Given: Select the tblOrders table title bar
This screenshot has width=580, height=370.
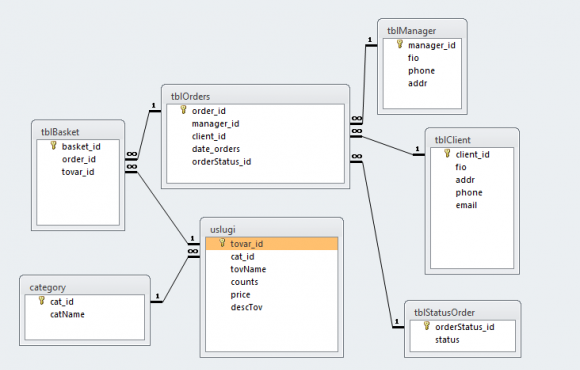Looking at the screenshot, I should click(255, 97).
